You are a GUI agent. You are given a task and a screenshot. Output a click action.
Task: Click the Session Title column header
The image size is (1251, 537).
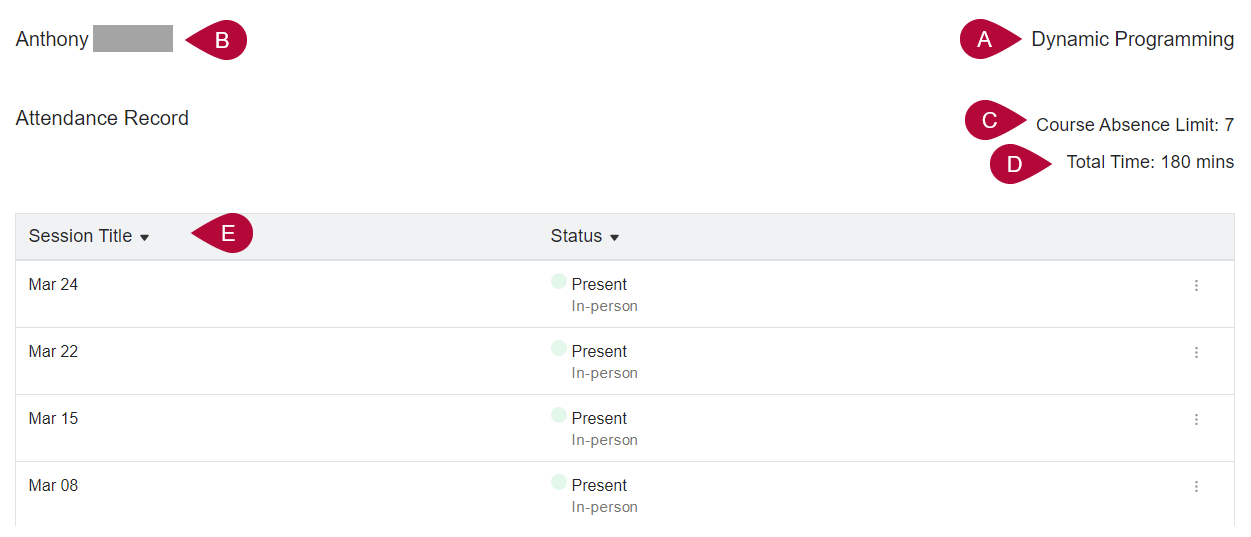(80, 236)
